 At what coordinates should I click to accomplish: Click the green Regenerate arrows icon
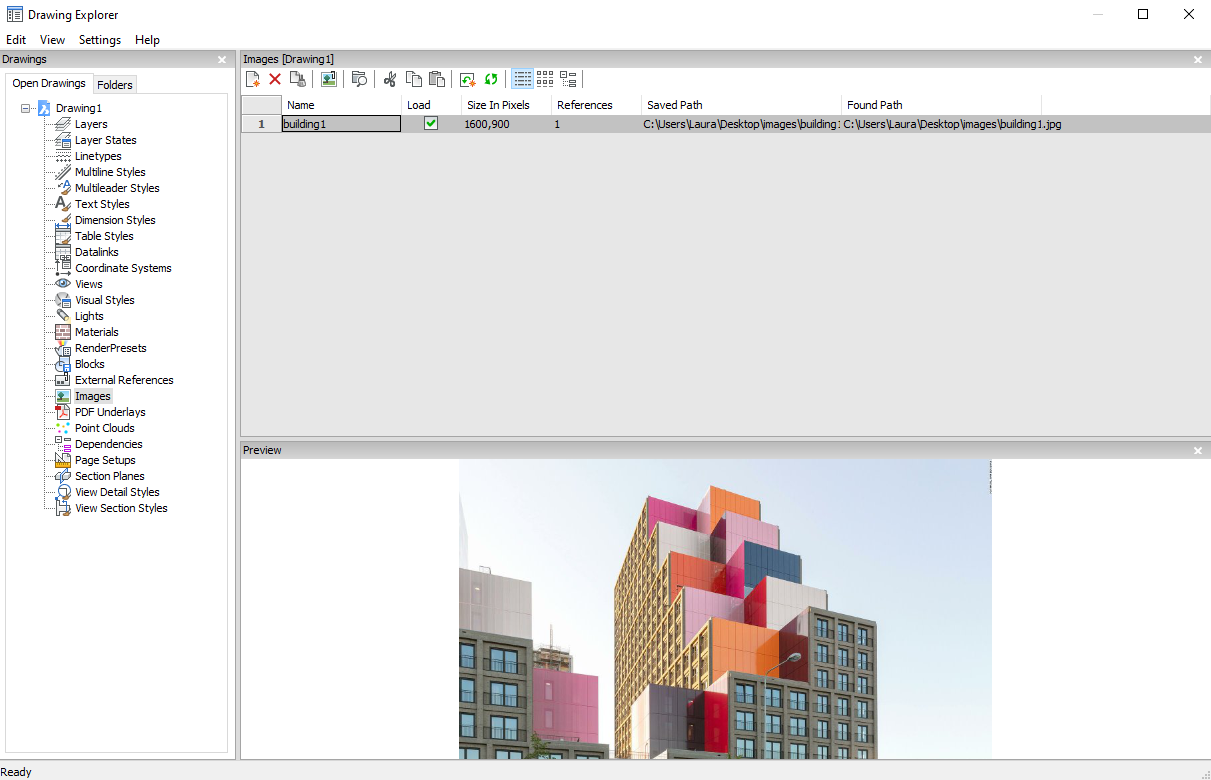[491, 79]
